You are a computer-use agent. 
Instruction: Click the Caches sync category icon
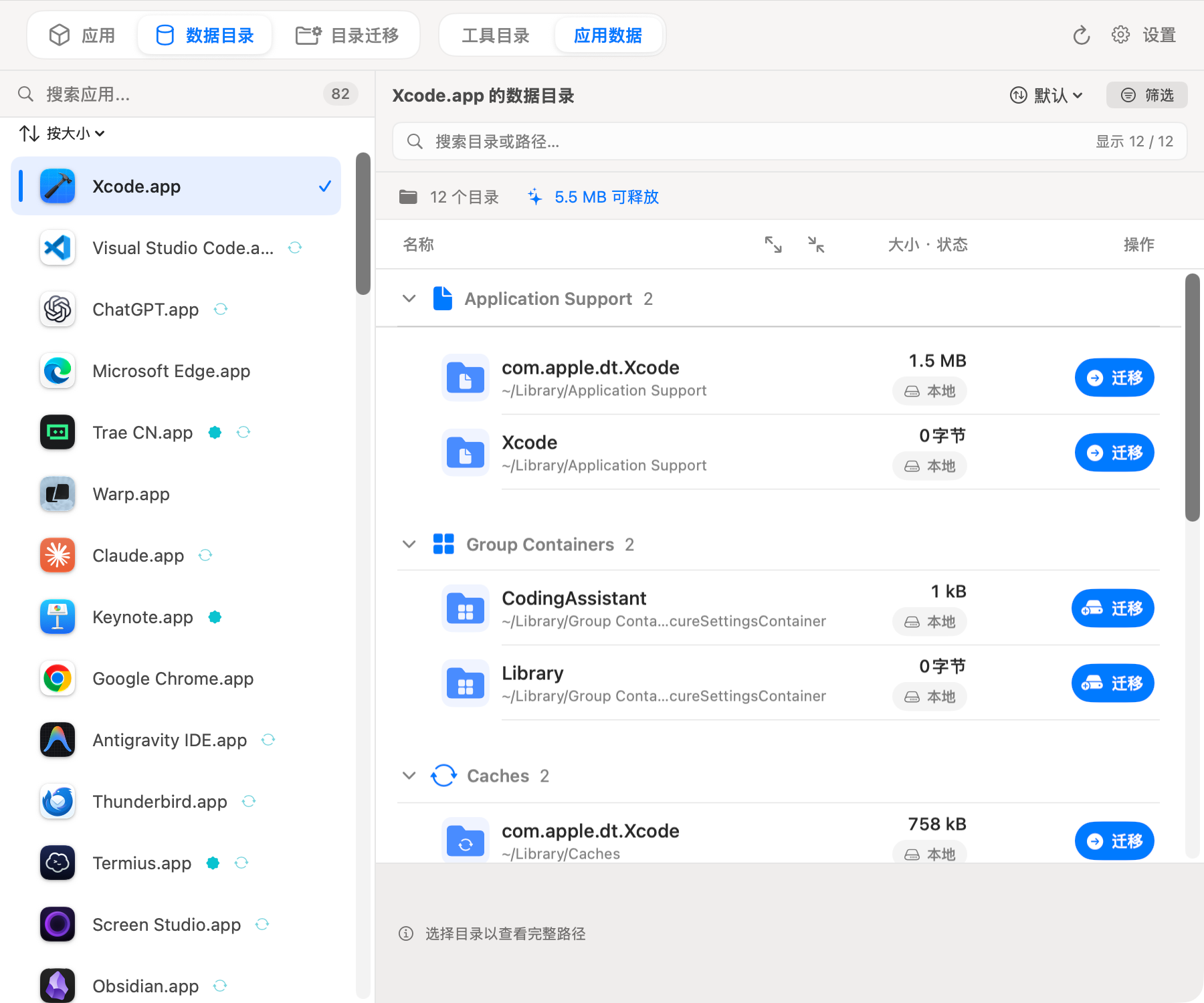443,776
